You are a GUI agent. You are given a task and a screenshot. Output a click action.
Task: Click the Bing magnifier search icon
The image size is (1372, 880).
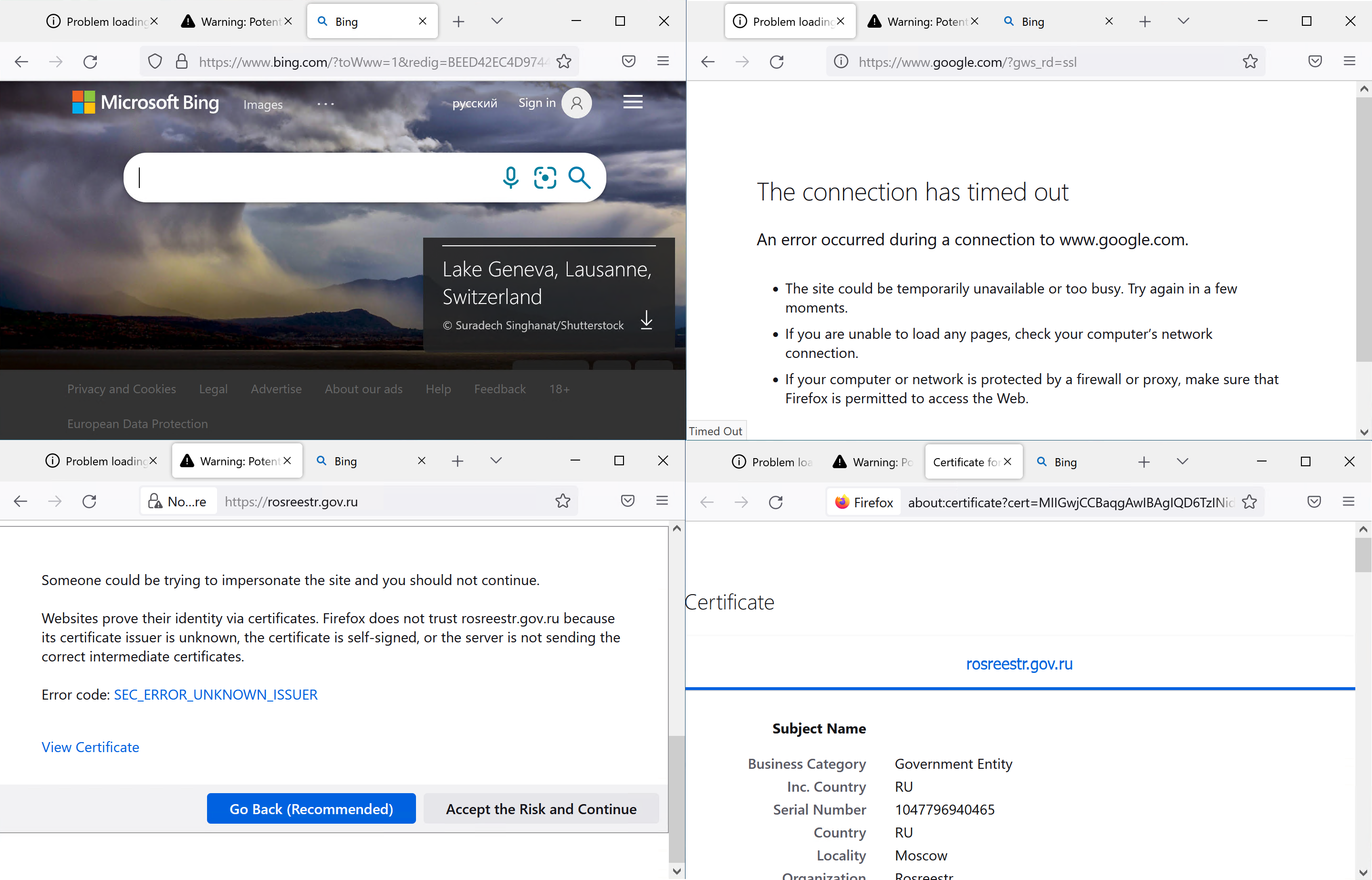point(579,178)
